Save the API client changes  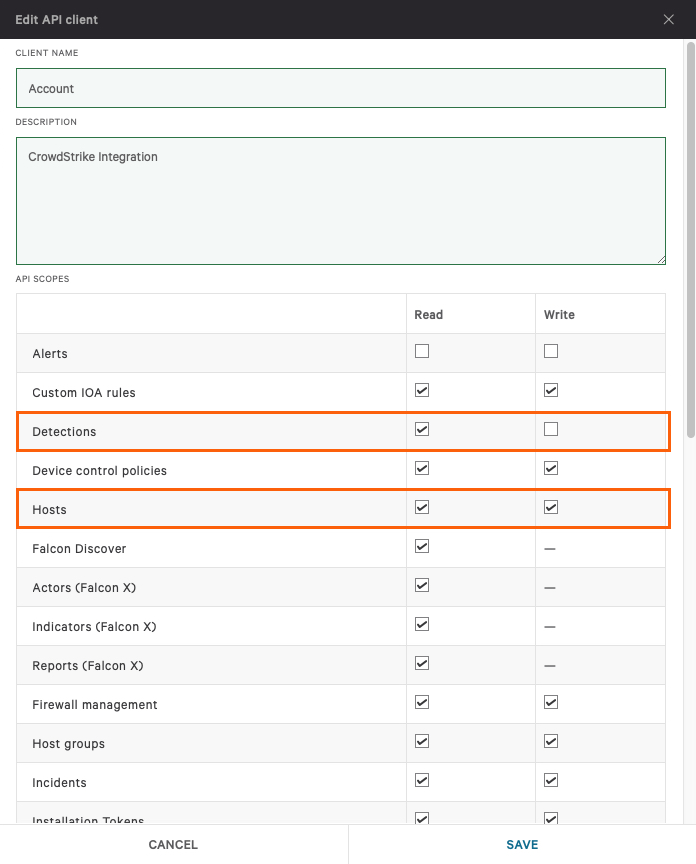(x=521, y=844)
